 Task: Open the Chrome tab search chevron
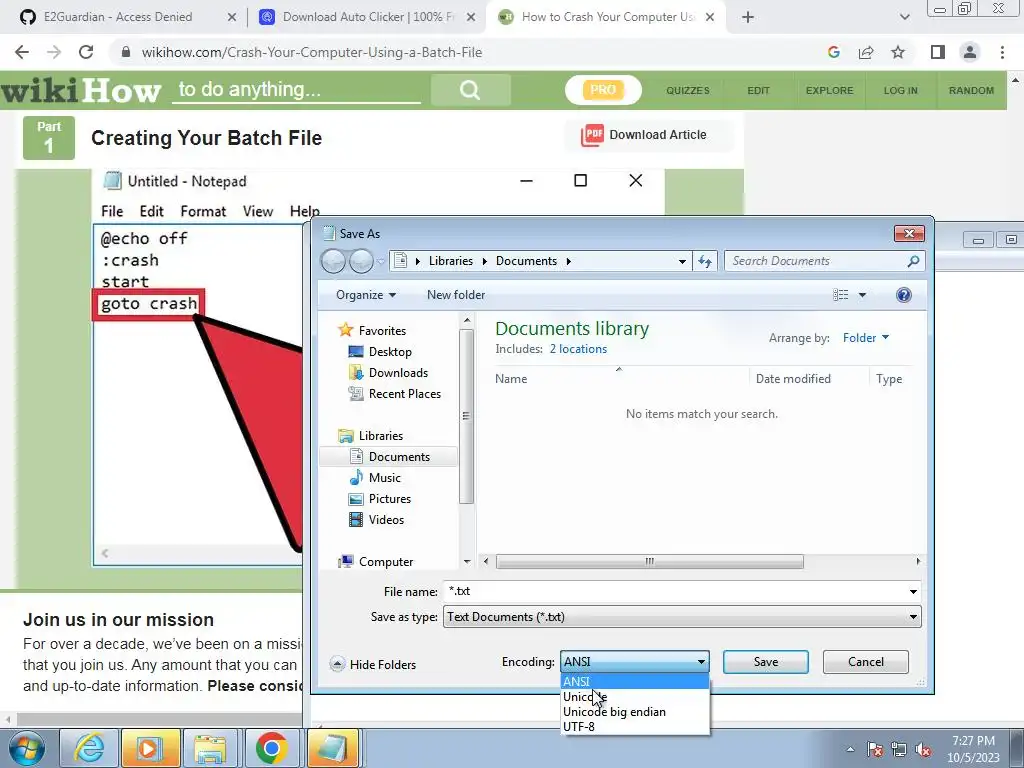[x=904, y=17]
